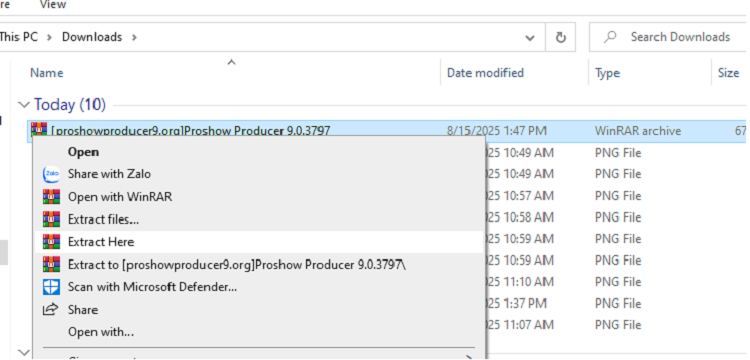Sort by Type column header
Screen dimensions: 750x360
pyautogui.click(x=607, y=73)
